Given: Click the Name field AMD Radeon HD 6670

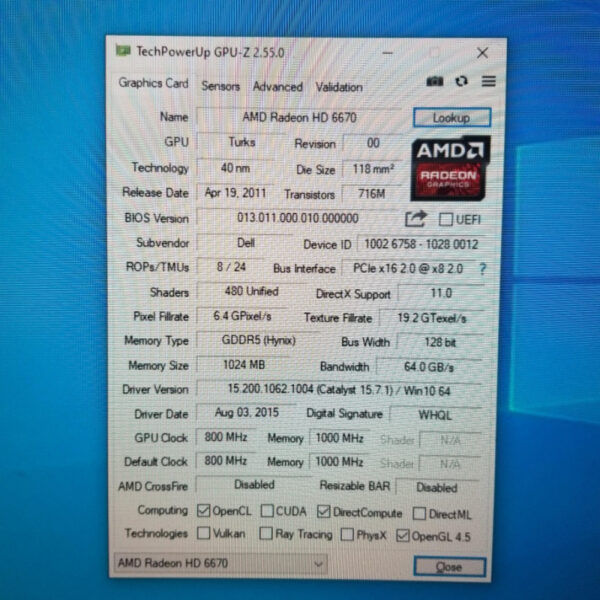Looking at the screenshot, I should [x=299, y=117].
